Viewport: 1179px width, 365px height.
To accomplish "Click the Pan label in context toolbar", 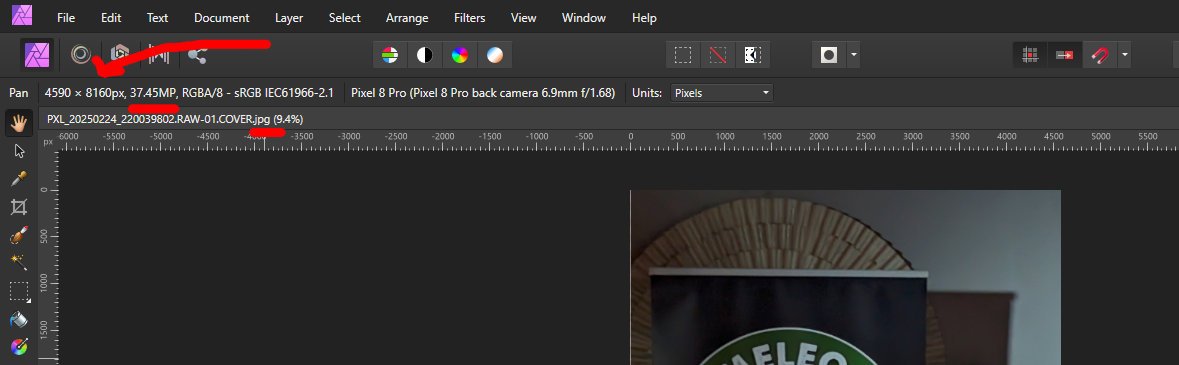I will tap(19, 93).
